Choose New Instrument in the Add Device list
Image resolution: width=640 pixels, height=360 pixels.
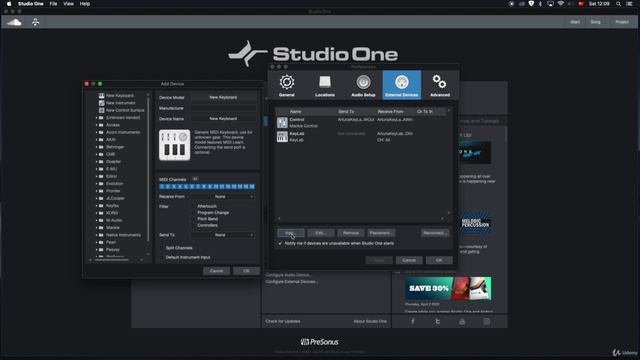point(120,103)
